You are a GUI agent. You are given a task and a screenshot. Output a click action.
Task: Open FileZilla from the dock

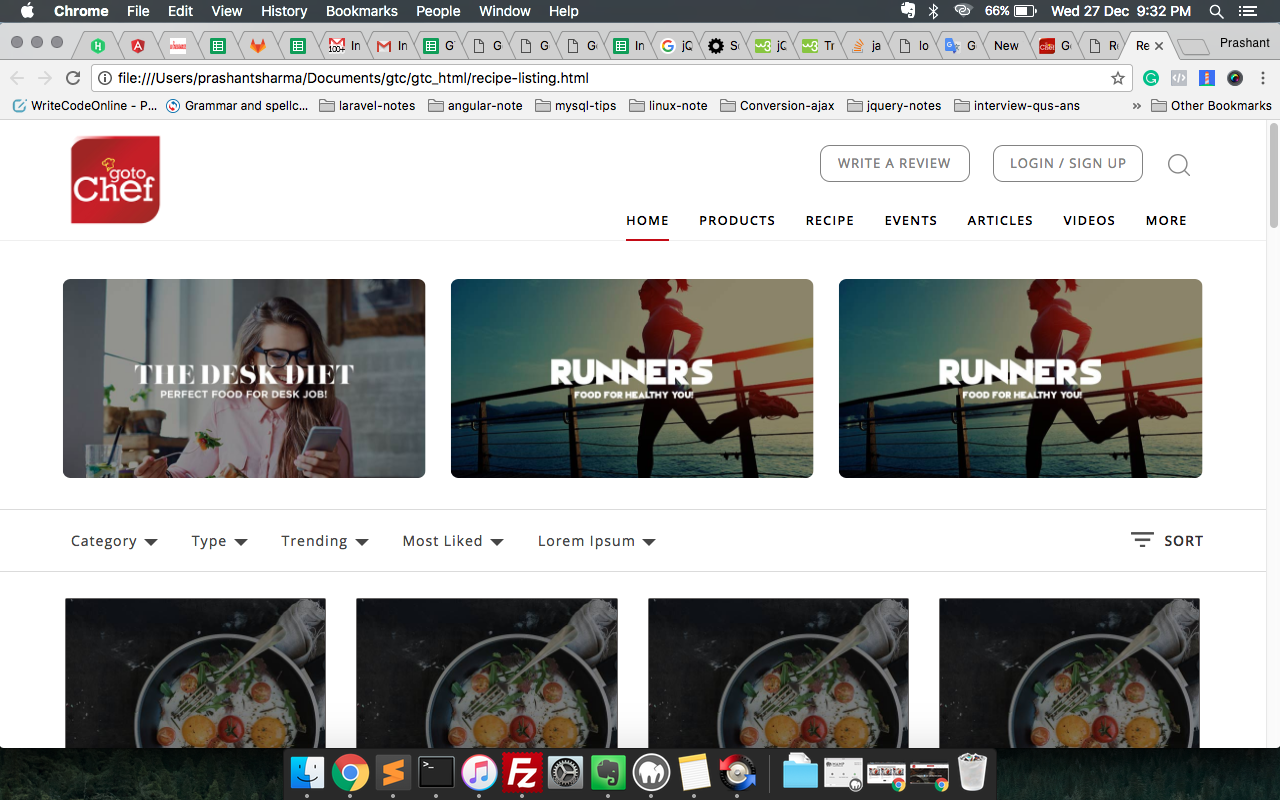click(x=522, y=772)
